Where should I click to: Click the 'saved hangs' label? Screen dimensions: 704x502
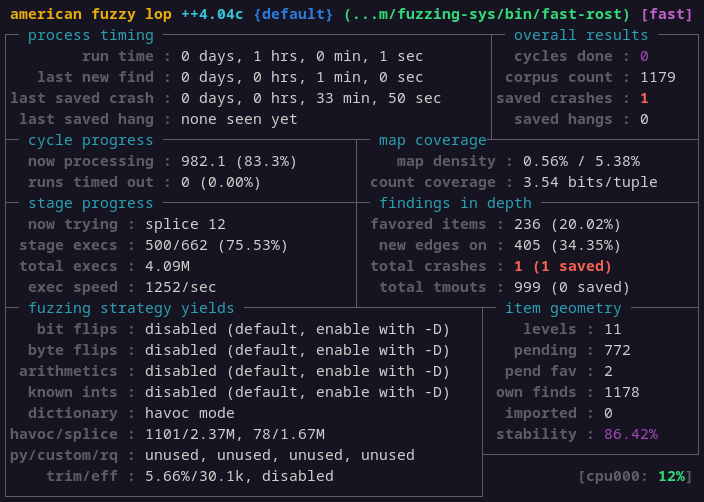pos(563,119)
